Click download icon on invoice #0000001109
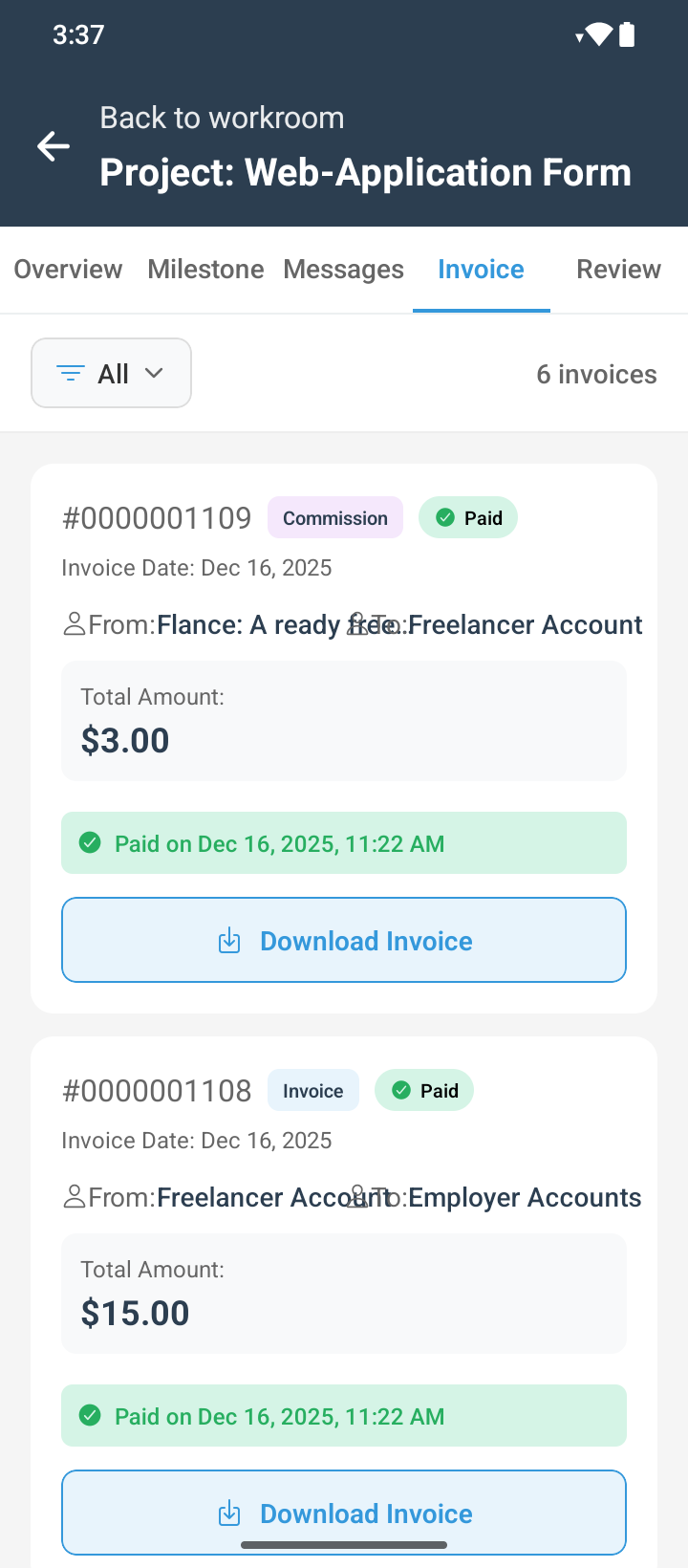This screenshot has width=688, height=1568. [229, 941]
